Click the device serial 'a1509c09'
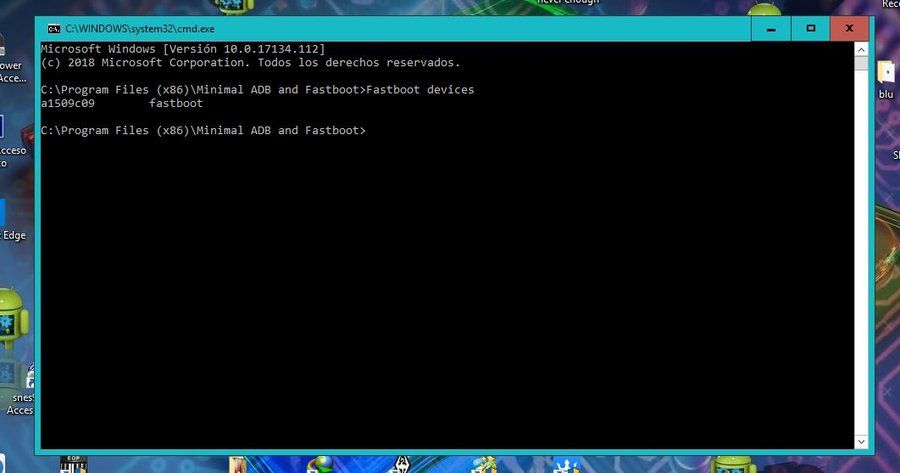 tap(68, 103)
